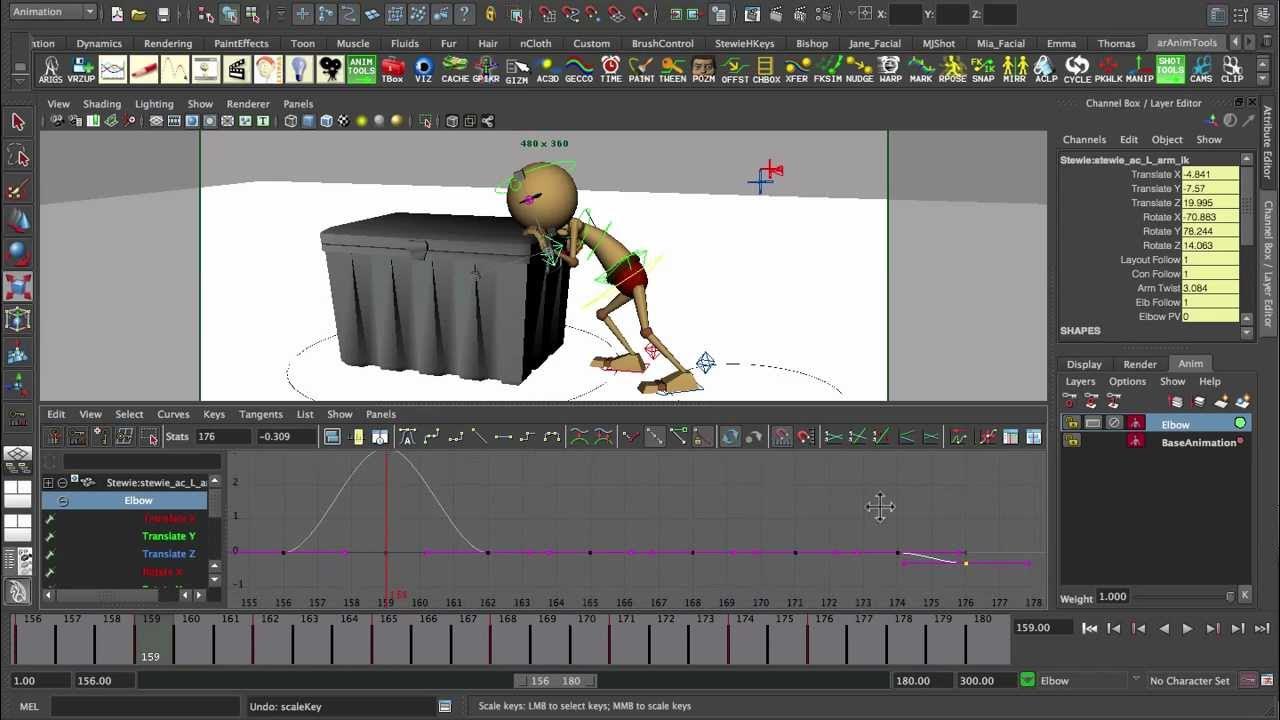Open the MIRR mirror pose tool
This screenshot has height=720, width=1280.
pos(1014,69)
